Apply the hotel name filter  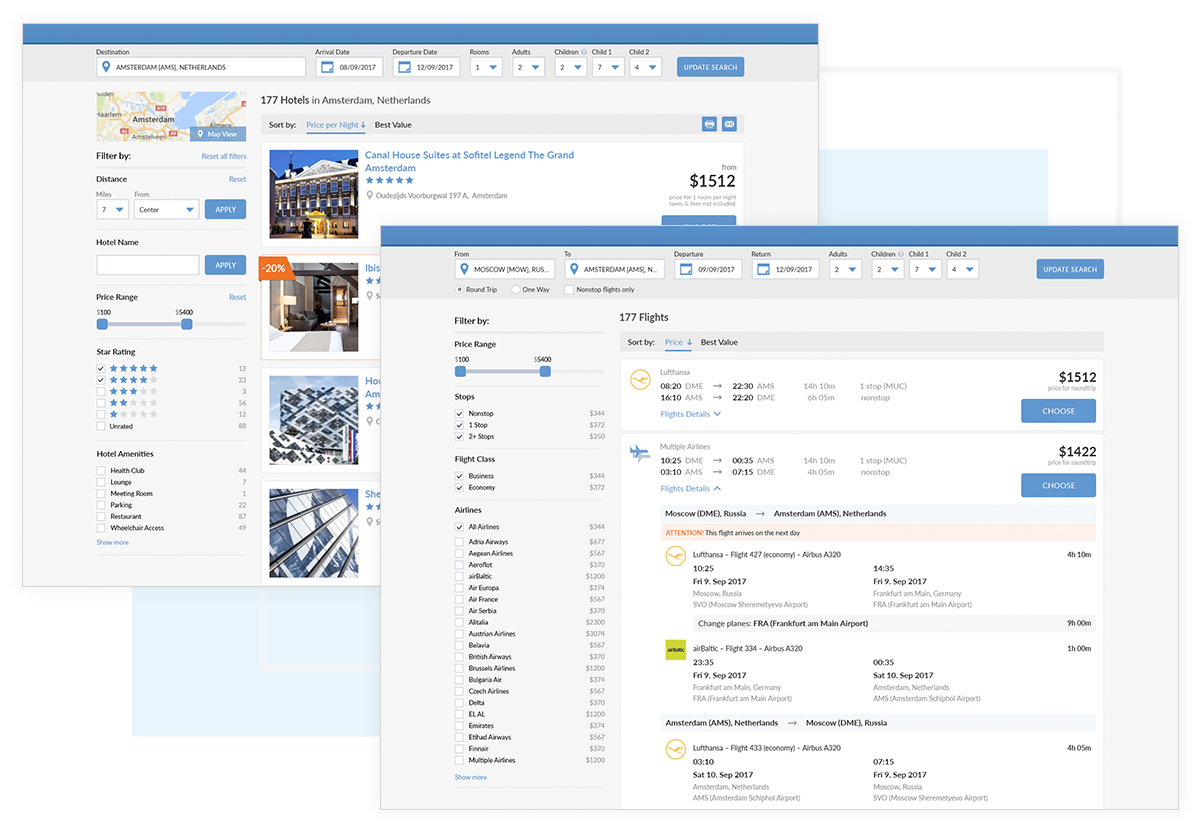coord(225,265)
